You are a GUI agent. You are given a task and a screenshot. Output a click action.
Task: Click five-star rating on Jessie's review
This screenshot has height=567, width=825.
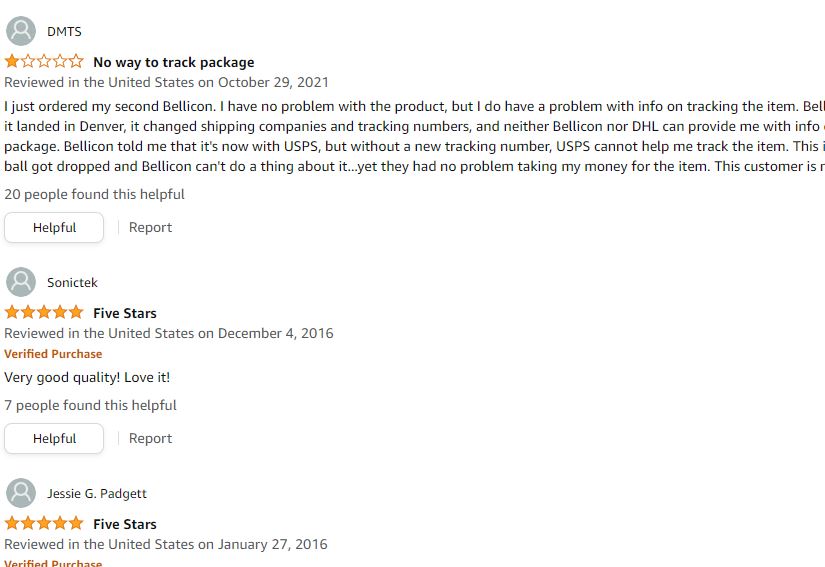click(44, 524)
